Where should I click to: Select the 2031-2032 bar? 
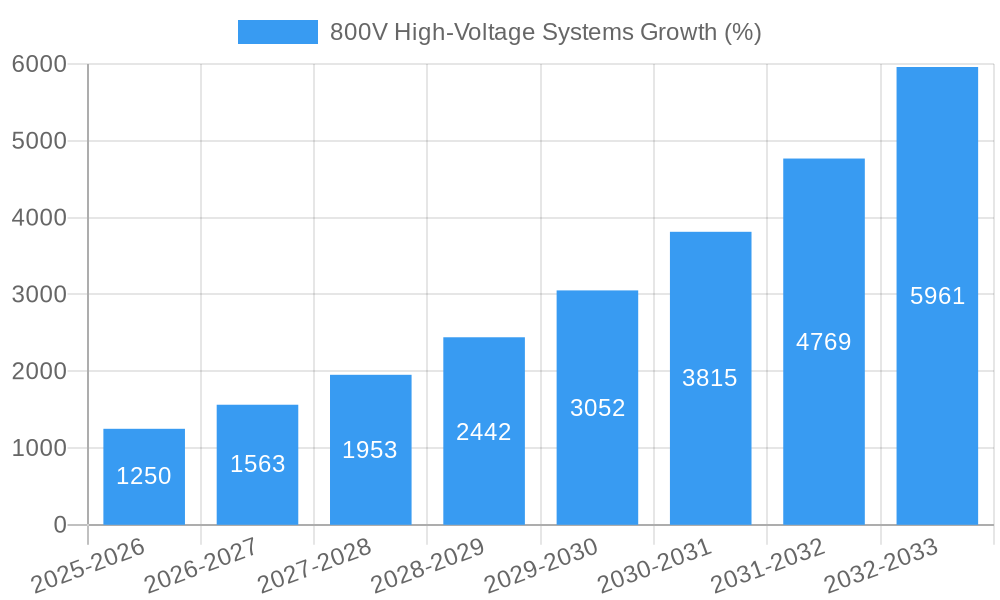point(822,340)
